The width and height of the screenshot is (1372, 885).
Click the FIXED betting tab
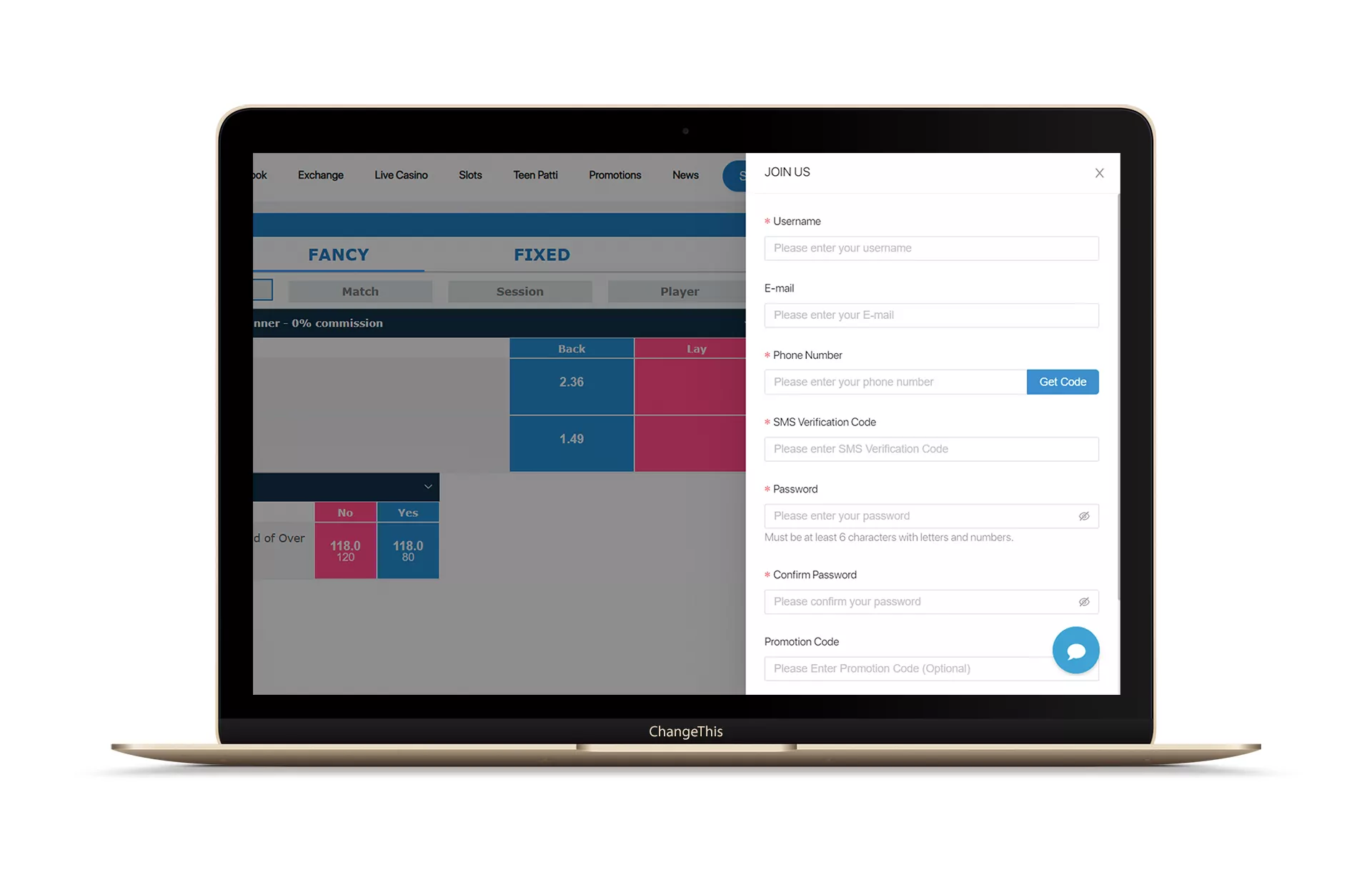coord(541,254)
